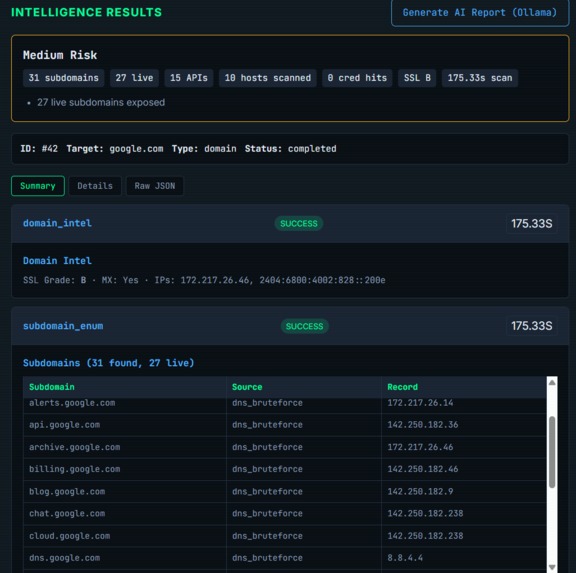Click record 142.250.182.238 for cloud.google.com

425,536
